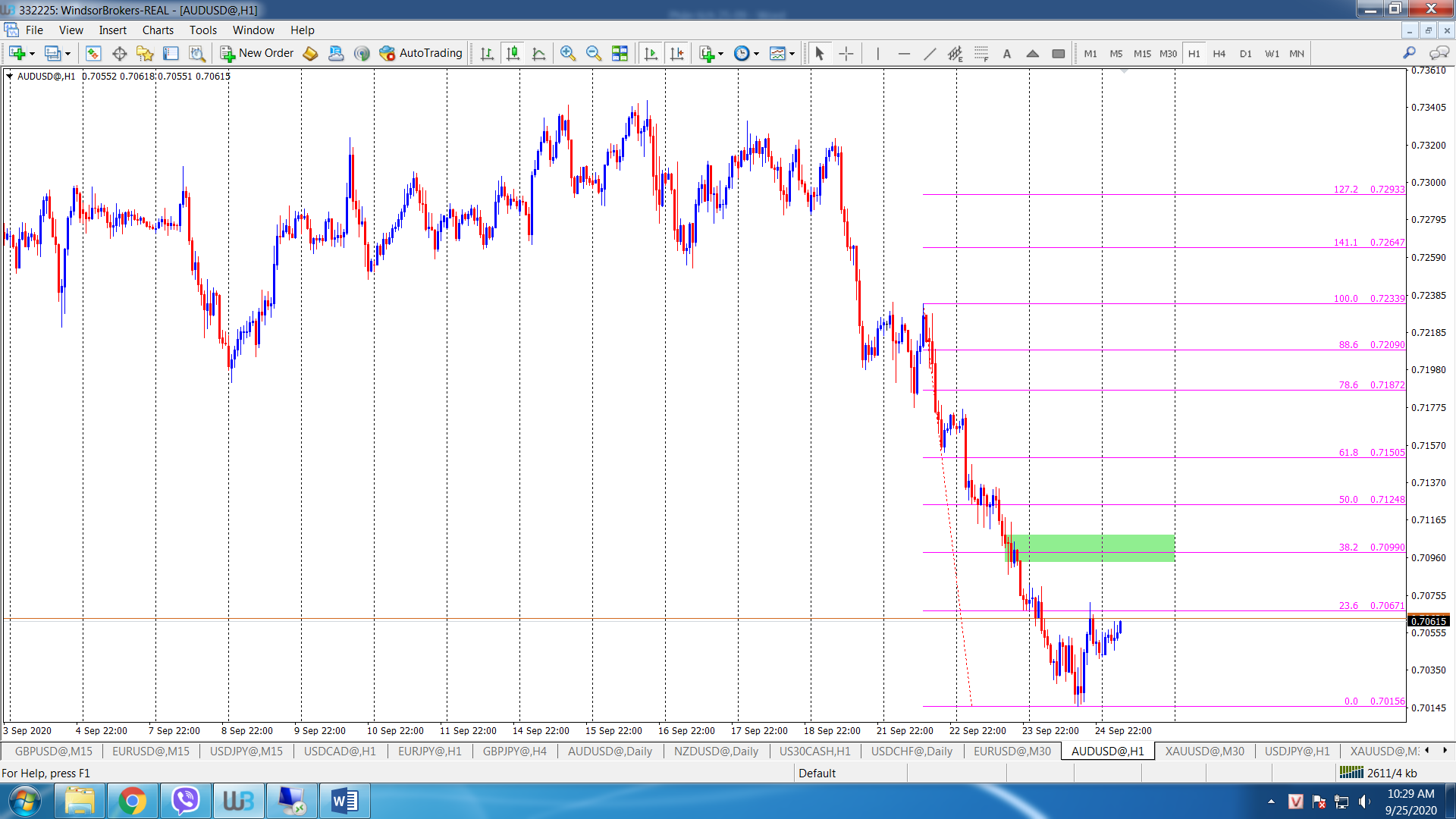This screenshot has width=1456, height=819.
Task: Expand the Periods dropdown arrow
Action: [x=756, y=54]
